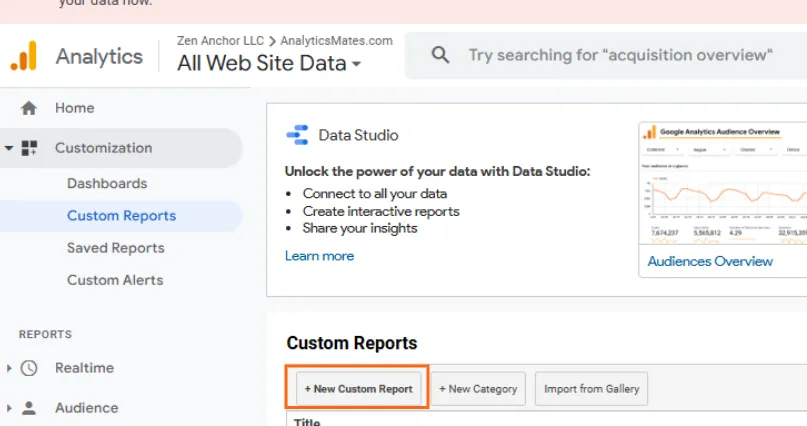Open Saved Reports in the sidebar
Viewport: 807px width, 426px height.
(116, 248)
